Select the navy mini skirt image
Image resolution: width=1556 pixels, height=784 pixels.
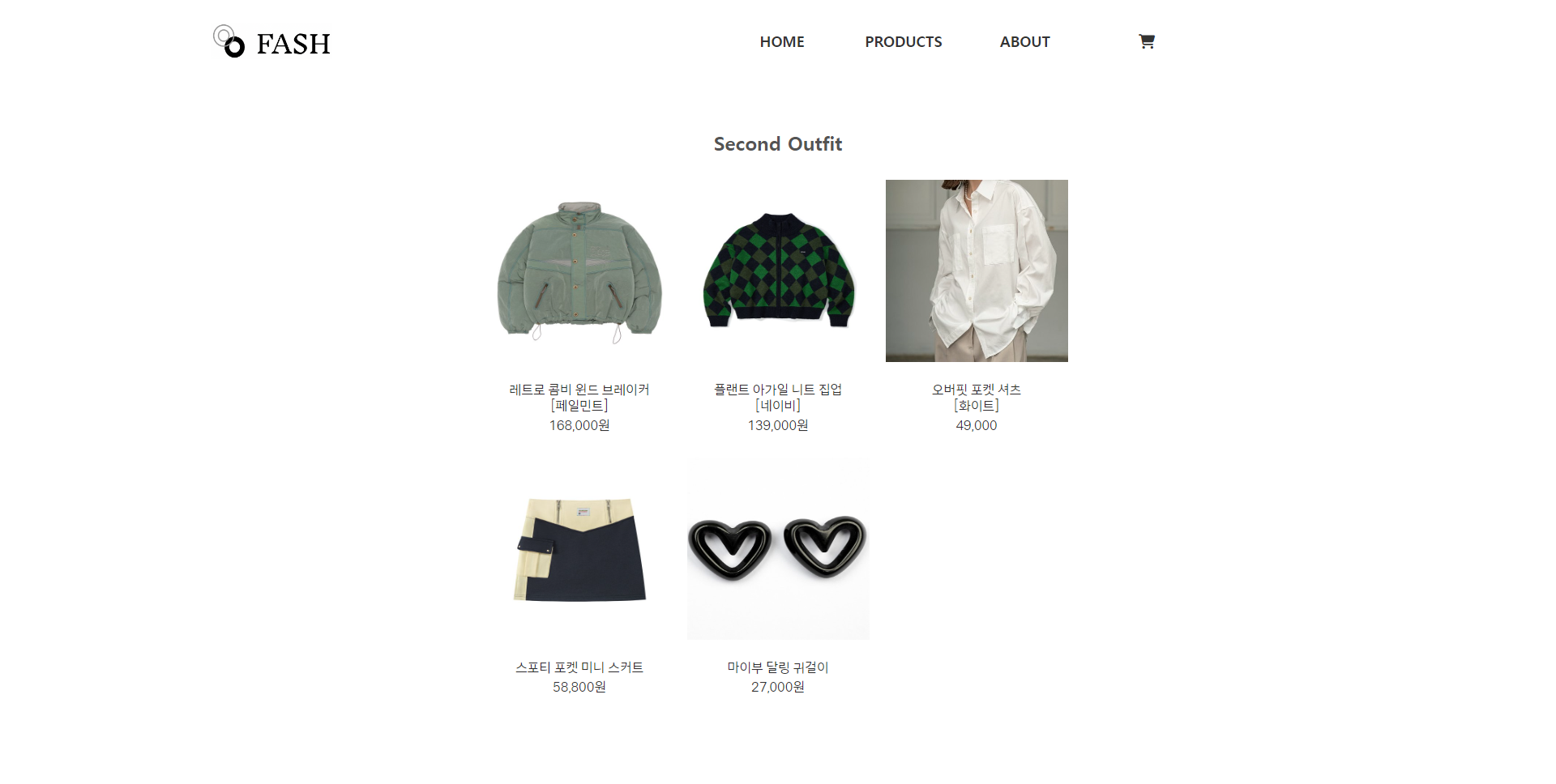(579, 549)
